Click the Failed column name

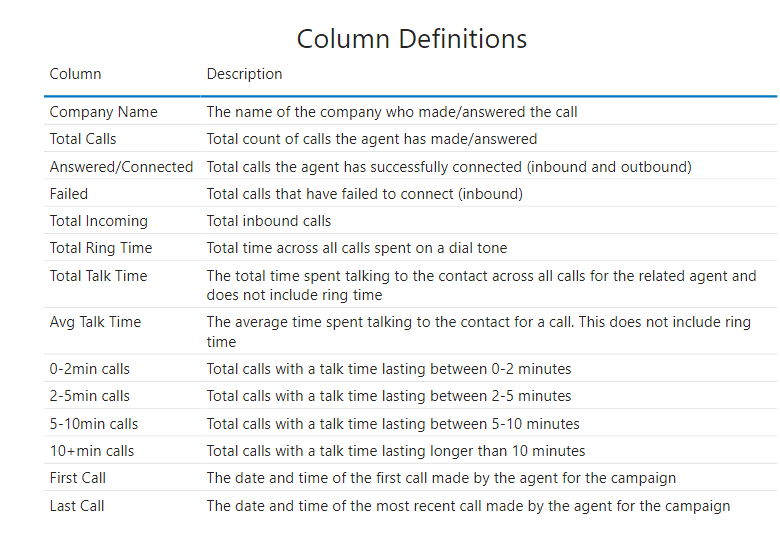coord(69,194)
